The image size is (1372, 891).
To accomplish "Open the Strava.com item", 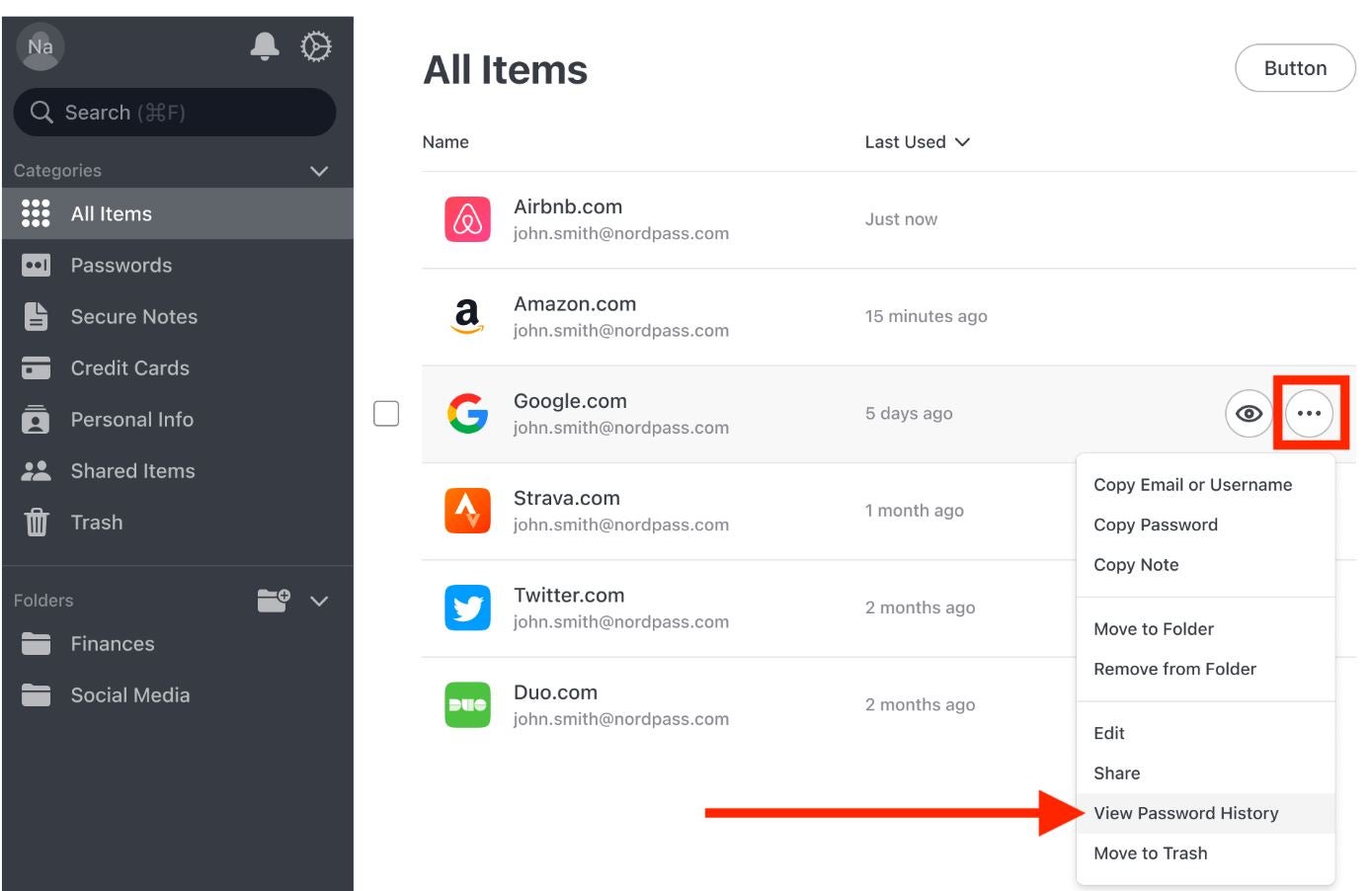I will point(567,498).
